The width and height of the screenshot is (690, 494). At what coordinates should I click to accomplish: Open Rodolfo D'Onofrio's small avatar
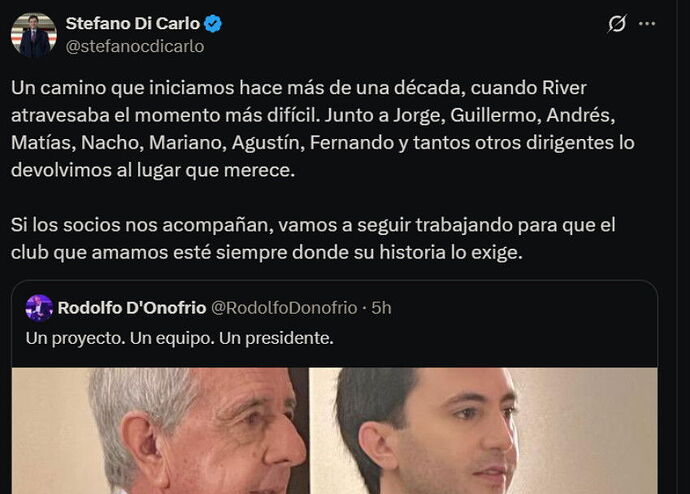pos(39,308)
